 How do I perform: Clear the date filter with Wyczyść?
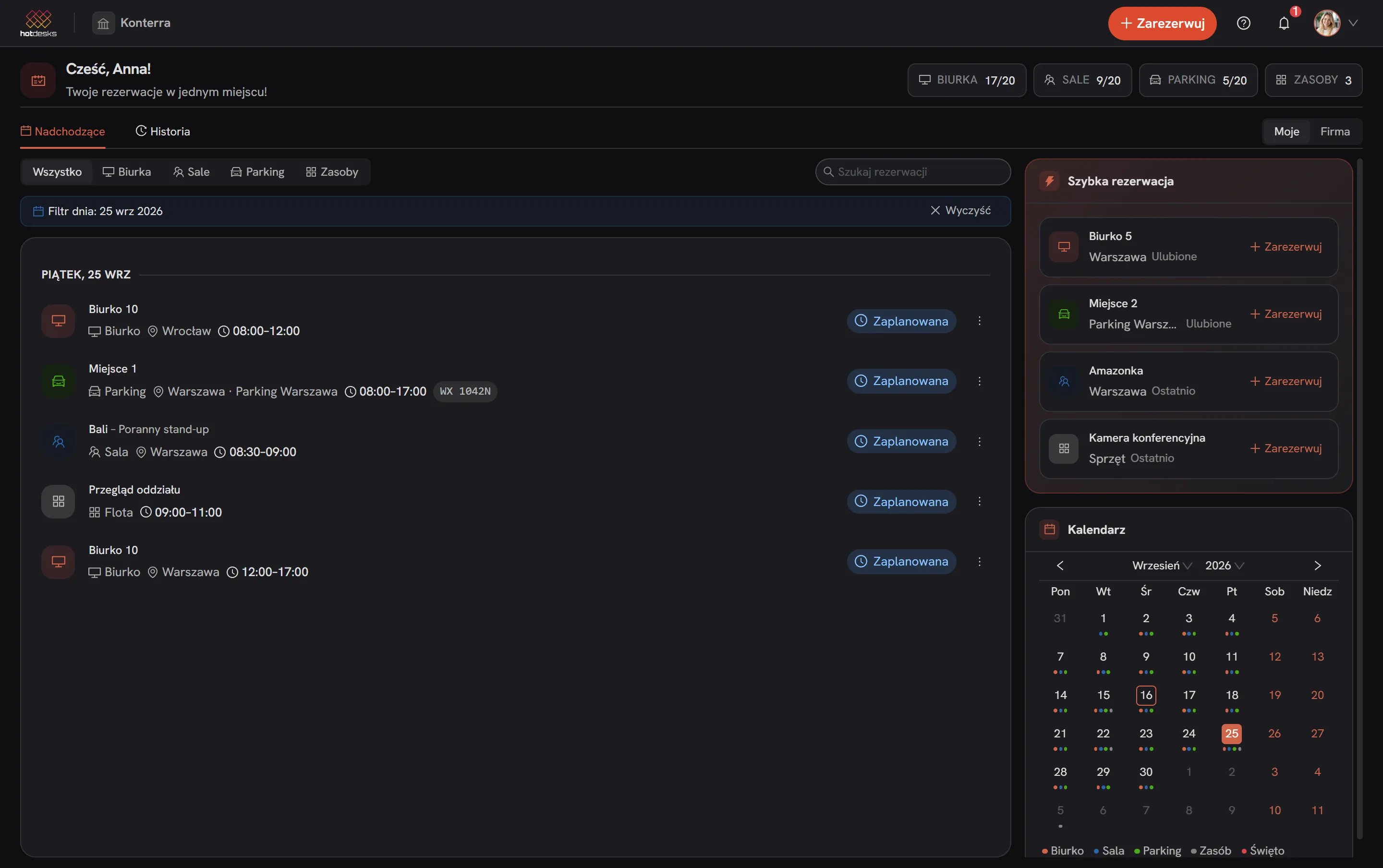pos(960,211)
